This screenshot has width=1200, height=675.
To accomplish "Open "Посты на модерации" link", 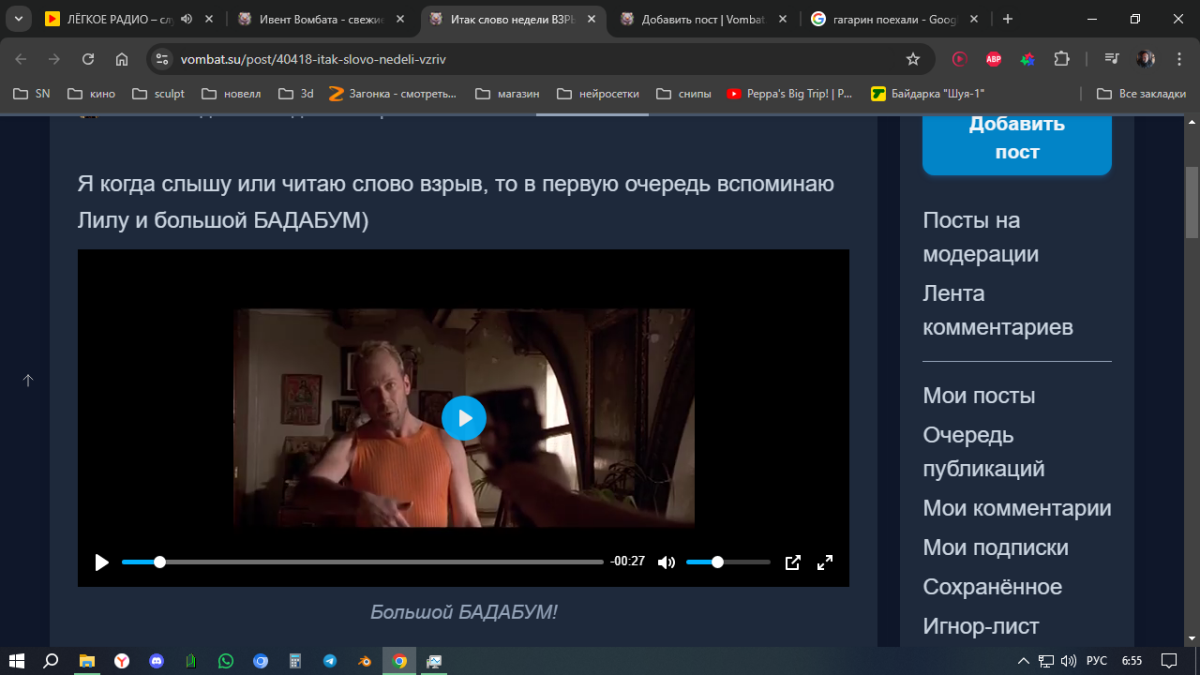I will coord(981,237).
